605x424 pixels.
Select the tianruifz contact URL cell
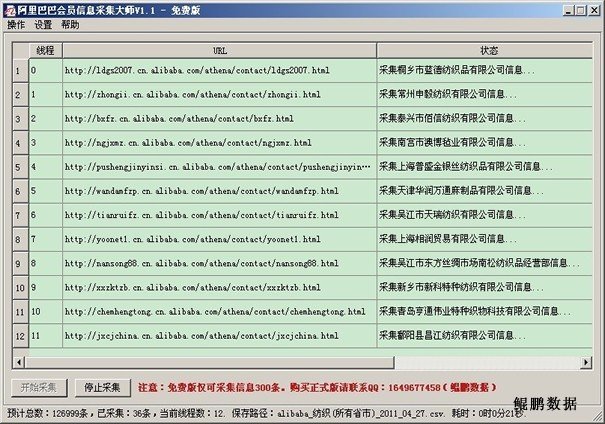pos(220,215)
